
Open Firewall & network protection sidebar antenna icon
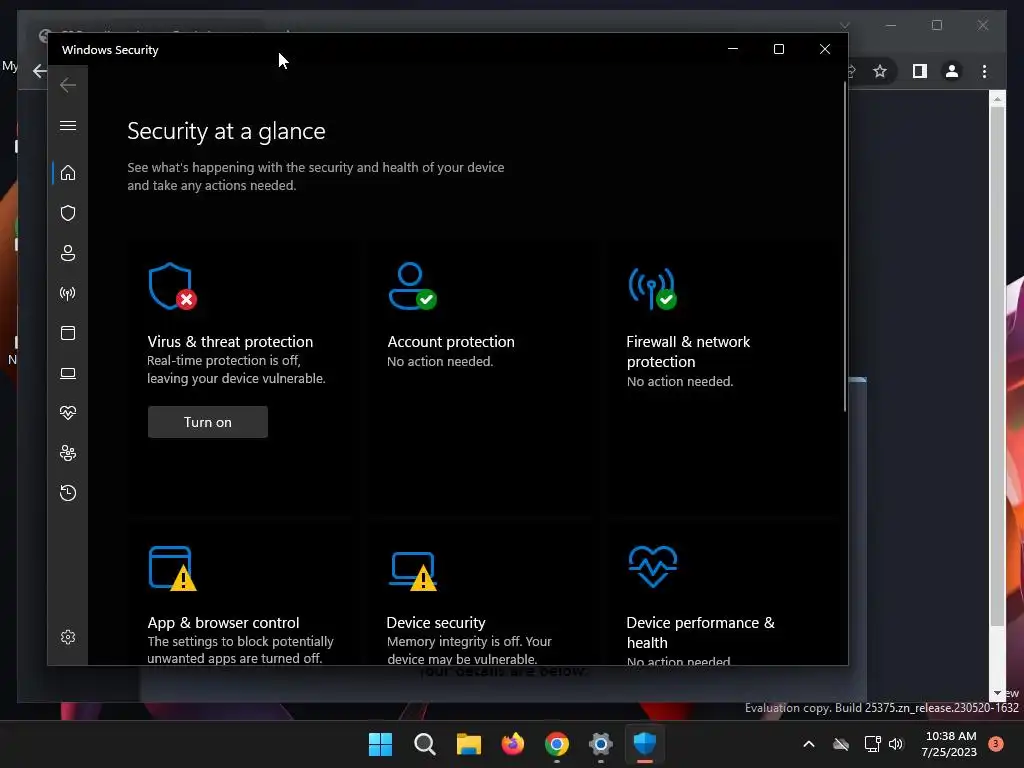(68, 293)
